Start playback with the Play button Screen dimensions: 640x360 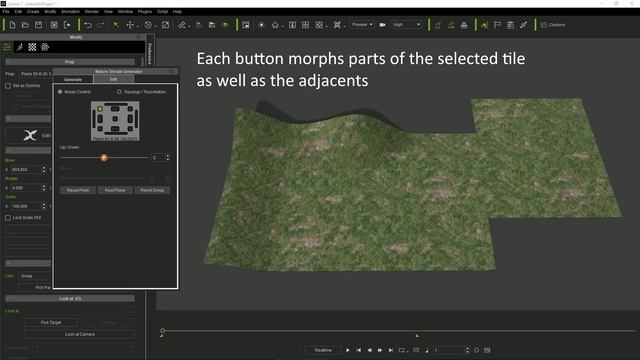click(x=348, y=350)
